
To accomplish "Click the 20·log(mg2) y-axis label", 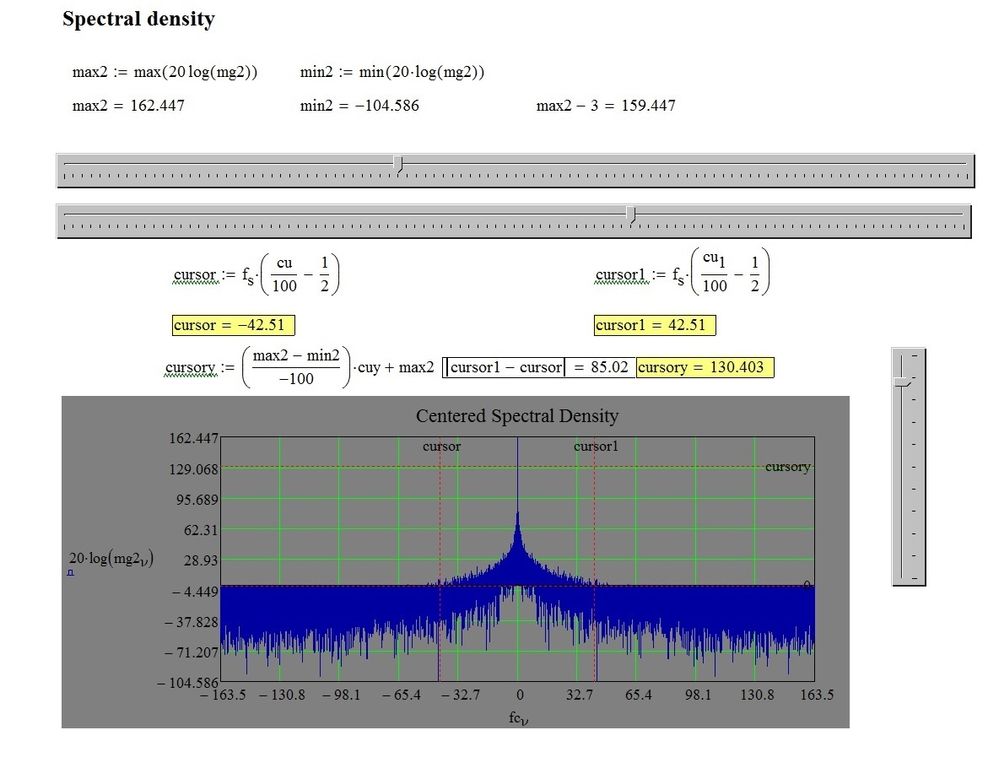I will [x=111, y=559].
